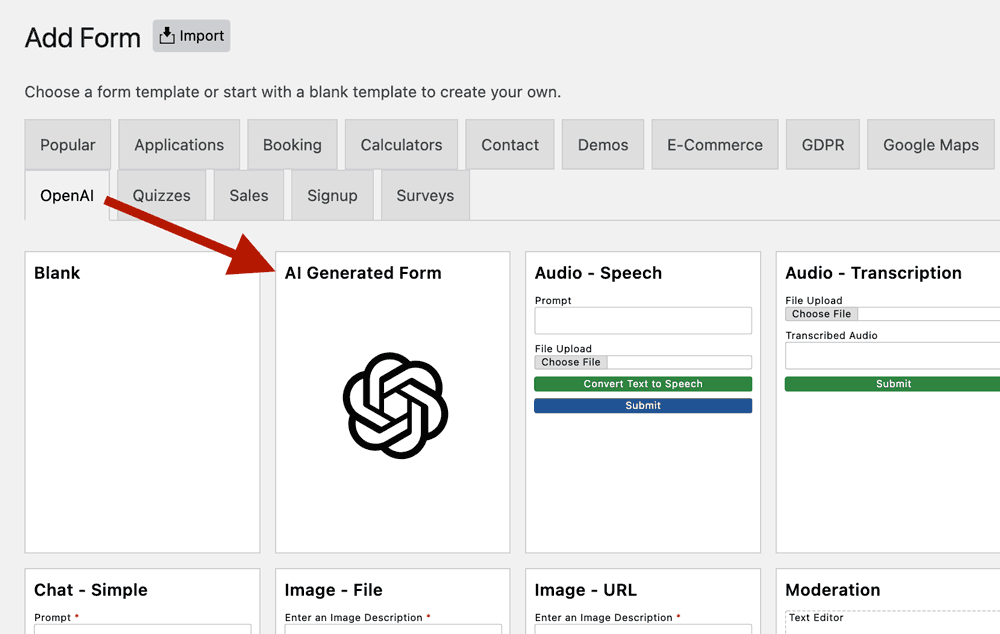Click Audio - Transcription template title
The height and width of the screenshot is (634, 1000).
873,273
